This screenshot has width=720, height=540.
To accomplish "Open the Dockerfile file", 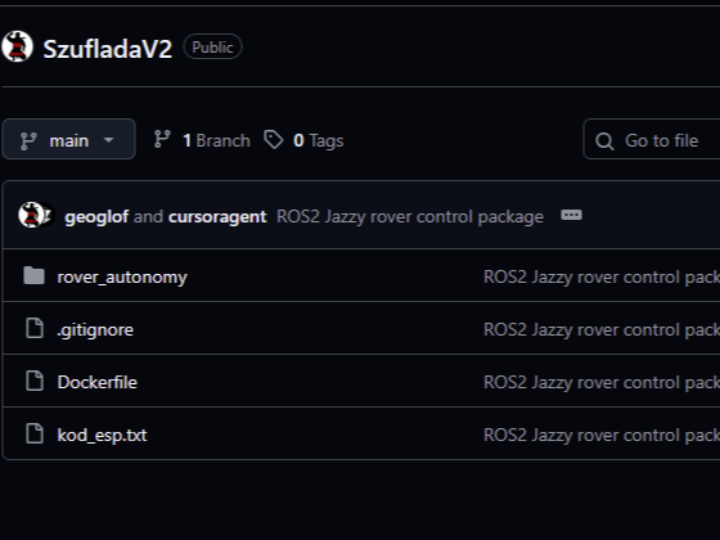I will click(97, 382).
